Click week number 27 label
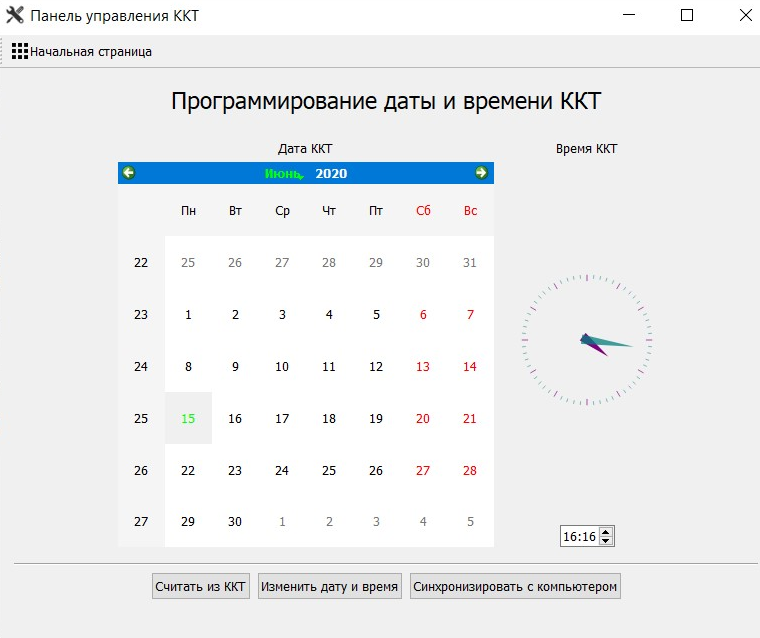Viewport: 760px width, 638px height. [x=141, y=522]
